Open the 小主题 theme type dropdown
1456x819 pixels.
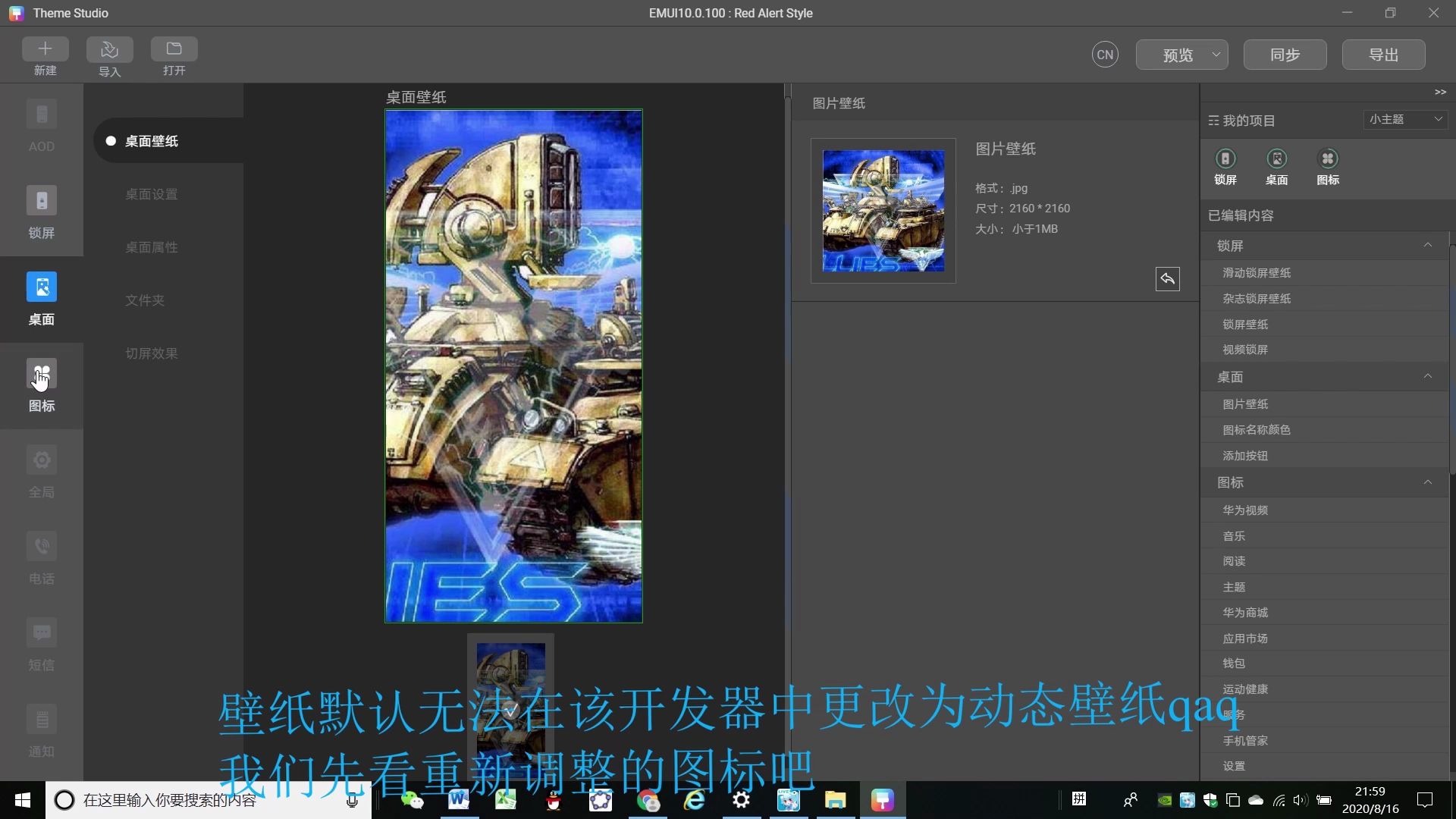point(1405,119)
